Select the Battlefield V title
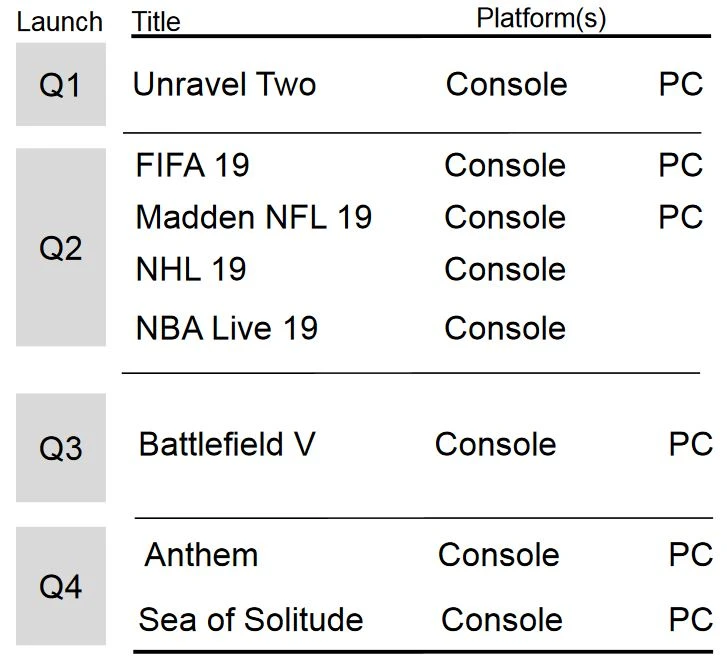Viewport: 727px width, 661px height. (x=227, y=444)
